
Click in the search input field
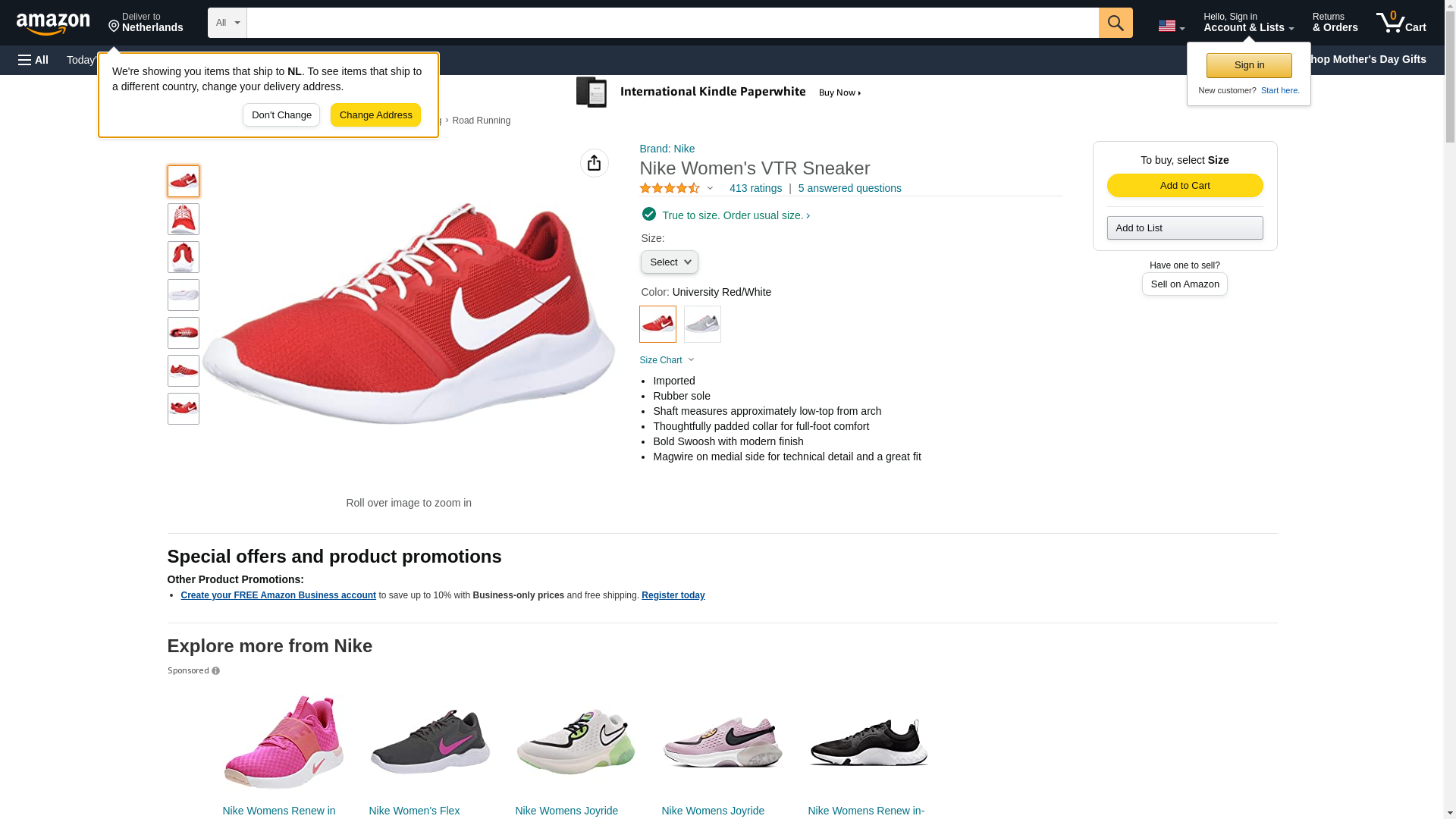(672, 23)
